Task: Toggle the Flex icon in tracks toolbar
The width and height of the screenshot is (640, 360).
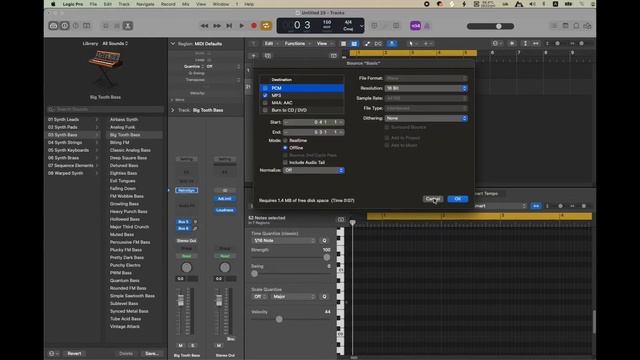Action: tap(378, 44)
